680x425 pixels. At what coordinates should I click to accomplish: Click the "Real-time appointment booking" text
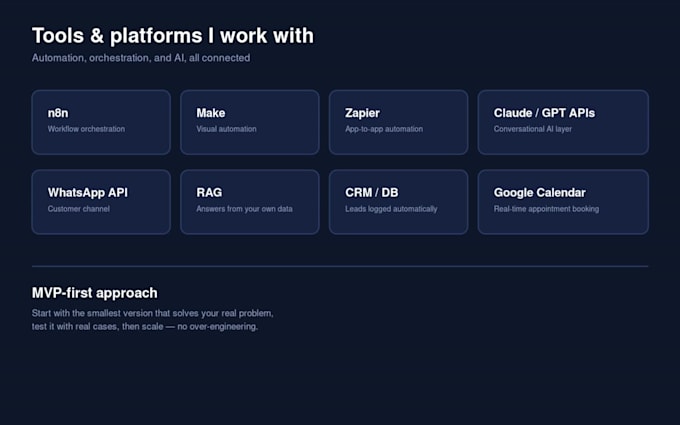point(546,209)
